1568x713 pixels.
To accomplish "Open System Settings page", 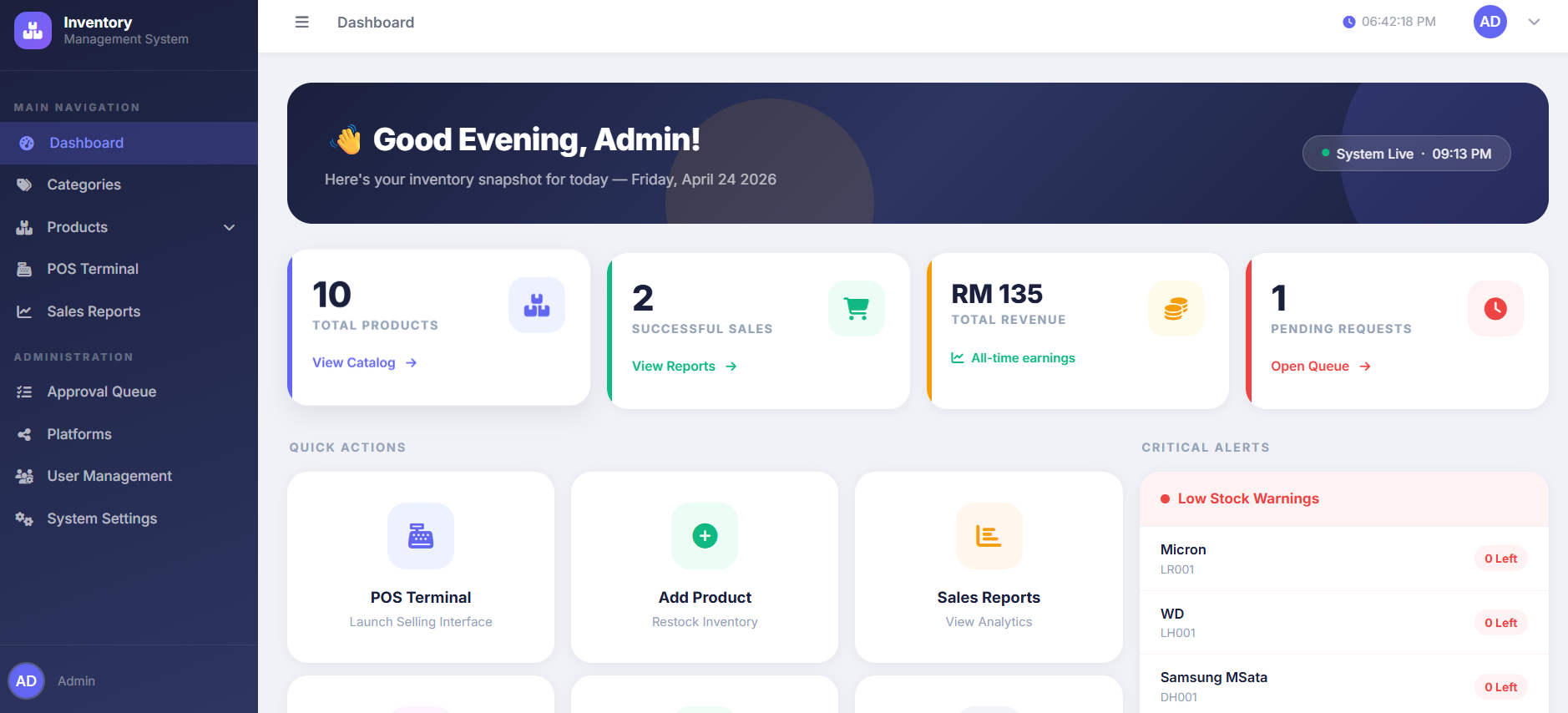I will click(129, 518).
